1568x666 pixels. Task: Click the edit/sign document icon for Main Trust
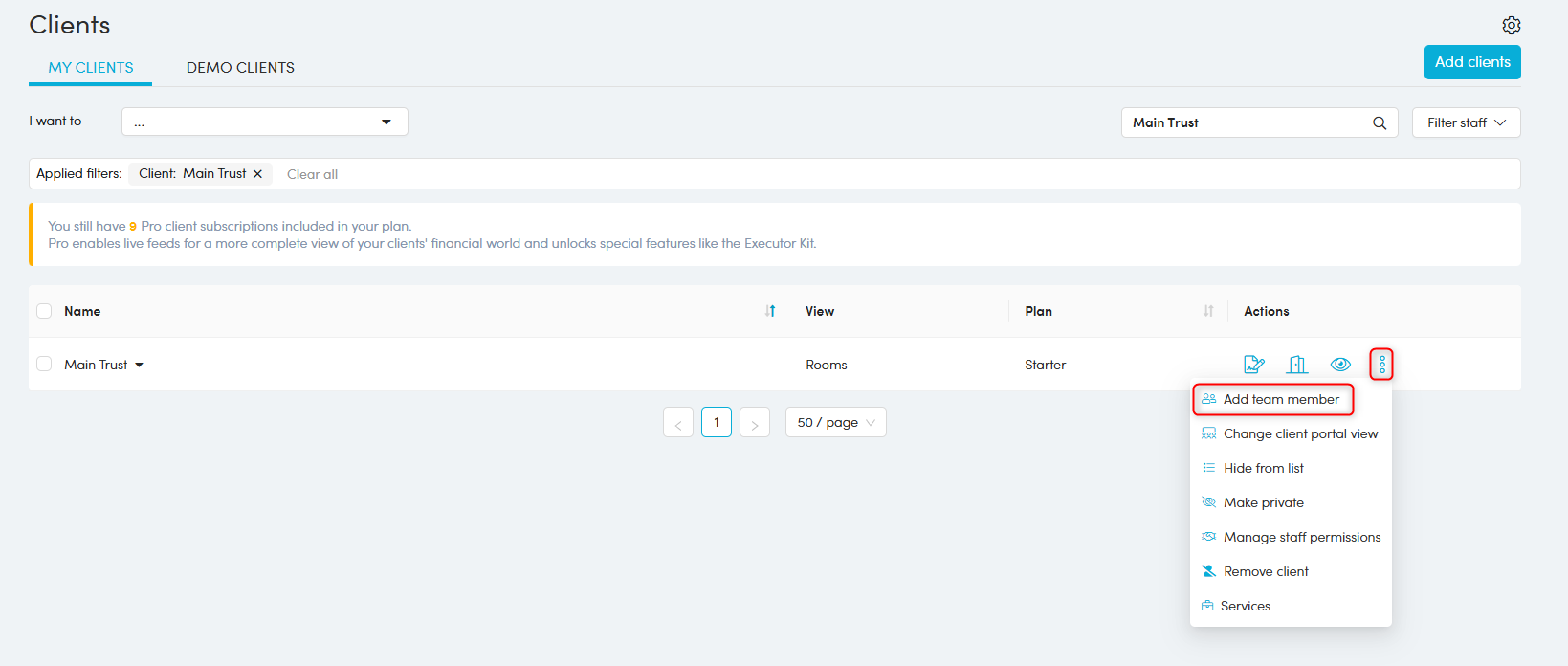click(1253, 365)
